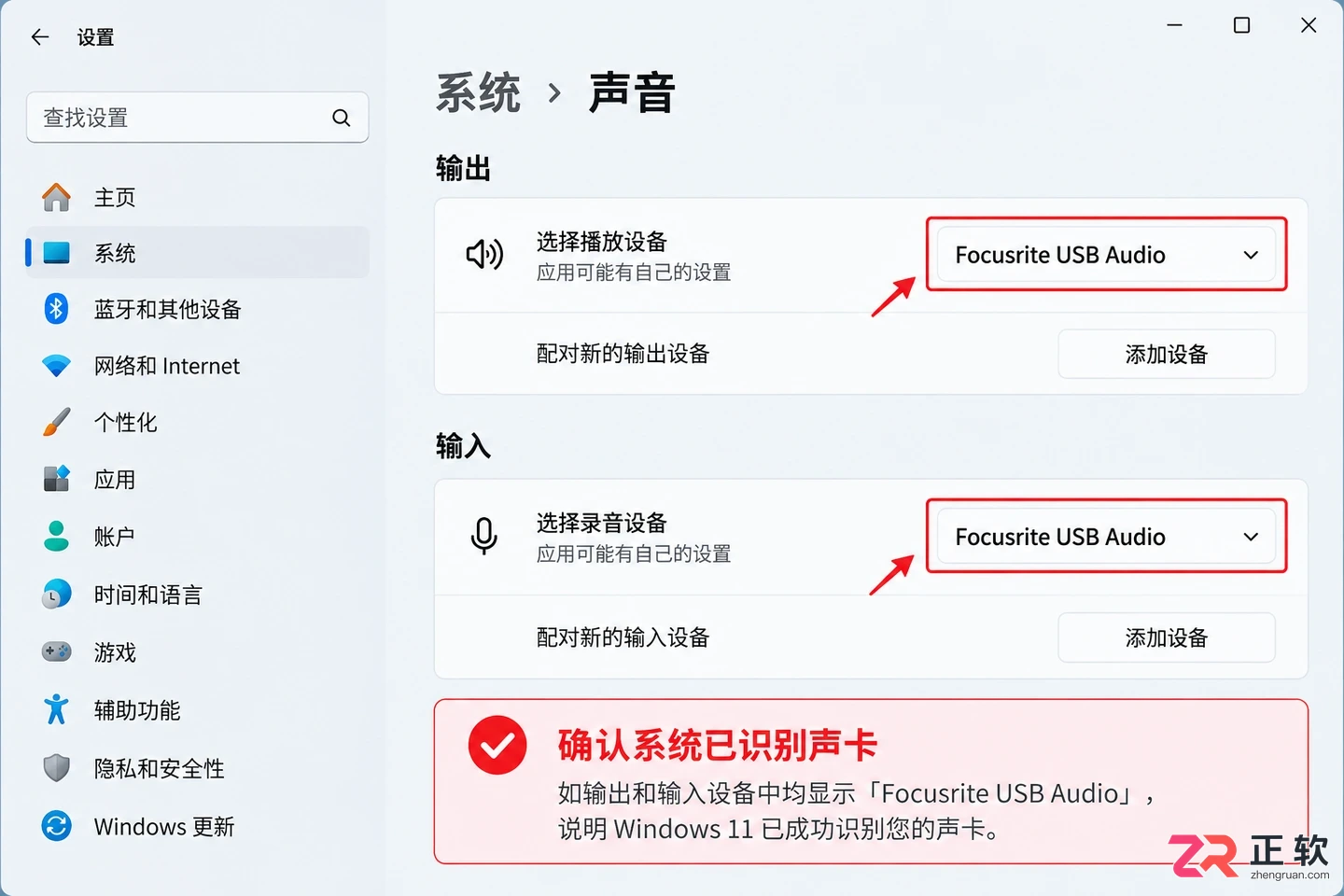Viewport: 1344px width, 896px height.
Task: Open the playback device Focusrite dropdown
Action: click(1106, 255)
